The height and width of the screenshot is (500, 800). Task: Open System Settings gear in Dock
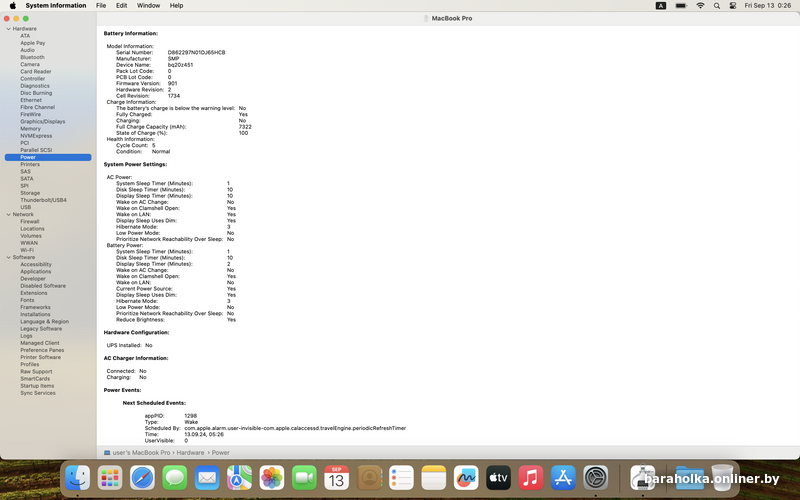[596, 478]
